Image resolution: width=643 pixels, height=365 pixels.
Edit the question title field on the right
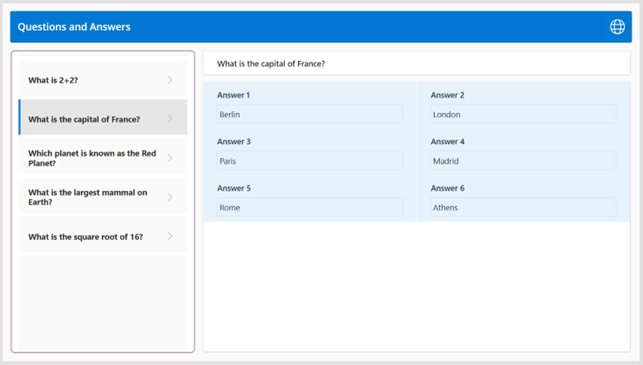click(416, 64)
